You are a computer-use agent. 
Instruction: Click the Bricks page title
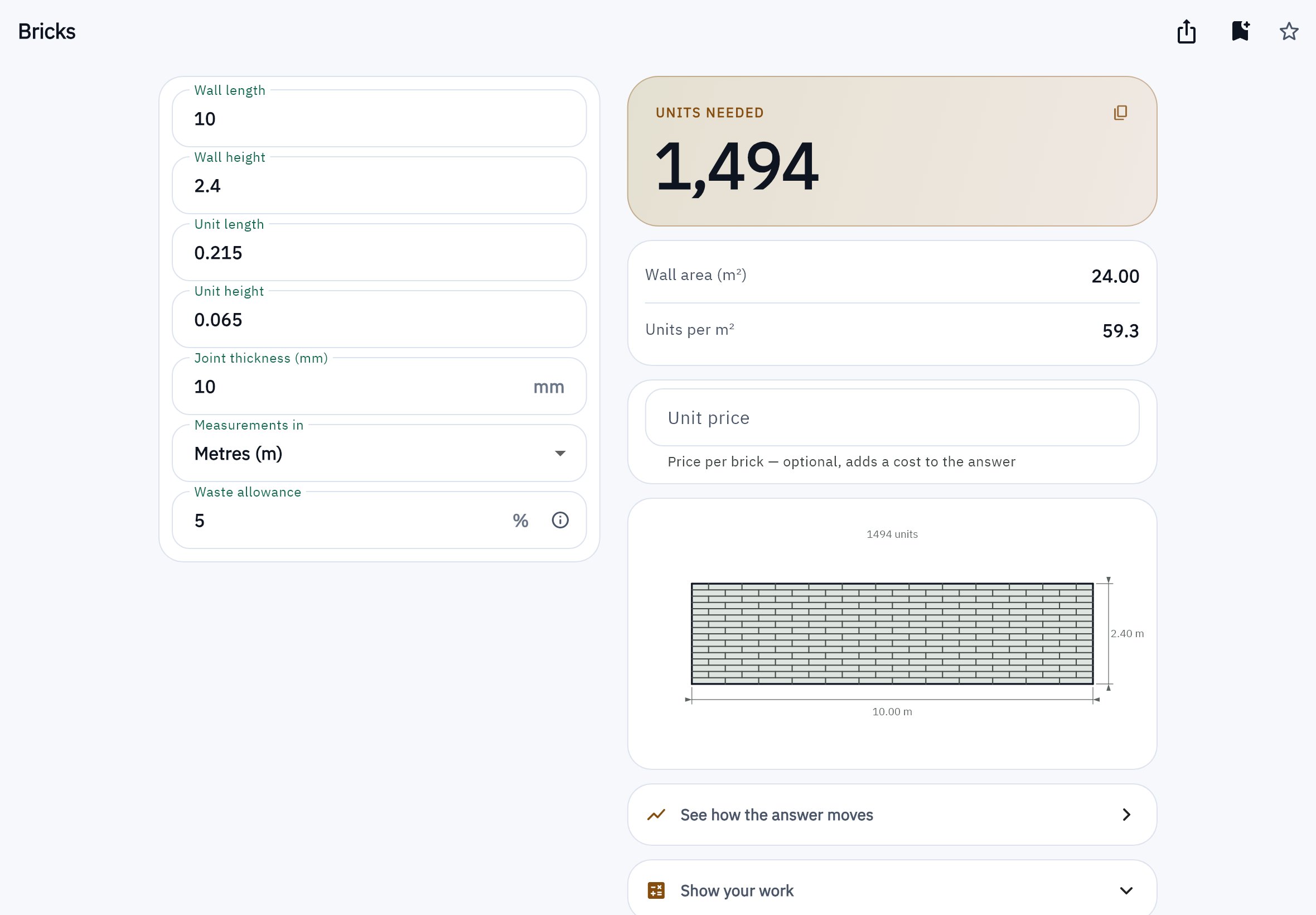pos(47,32)
